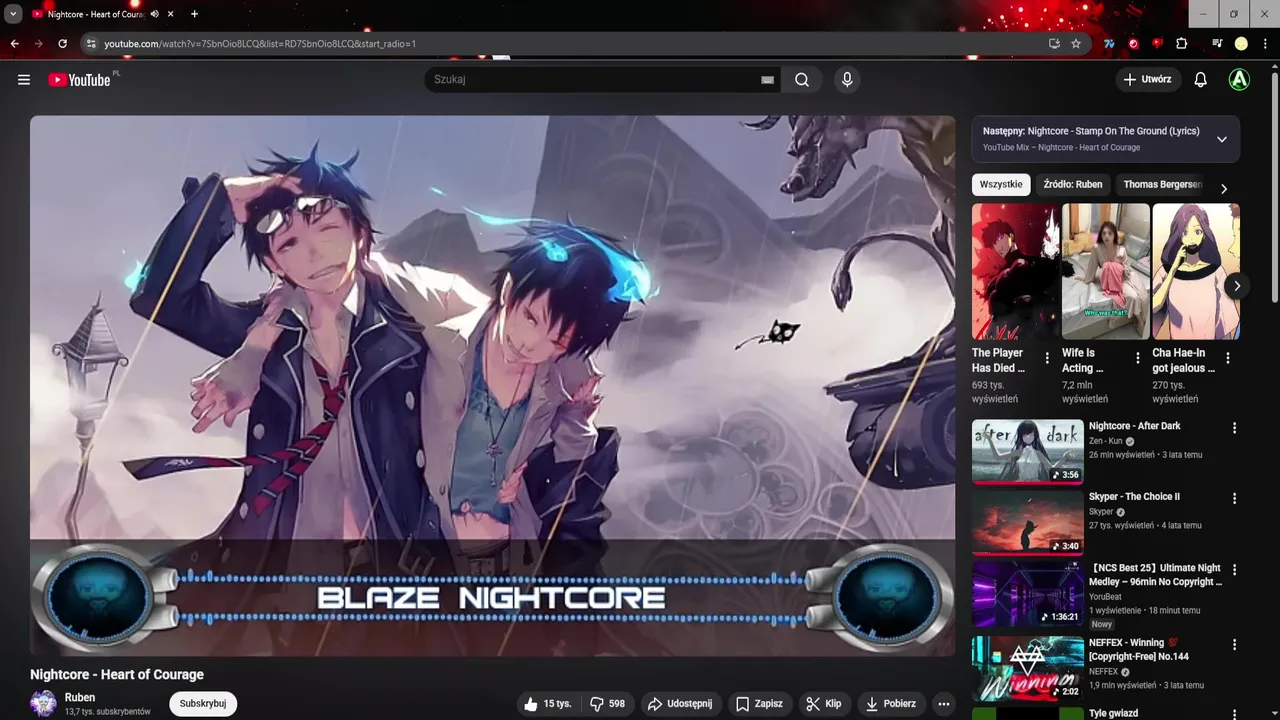The image size is (1280, 720).
Task: Show more filter chips with the arrow
Action: tap(1223, 189)
